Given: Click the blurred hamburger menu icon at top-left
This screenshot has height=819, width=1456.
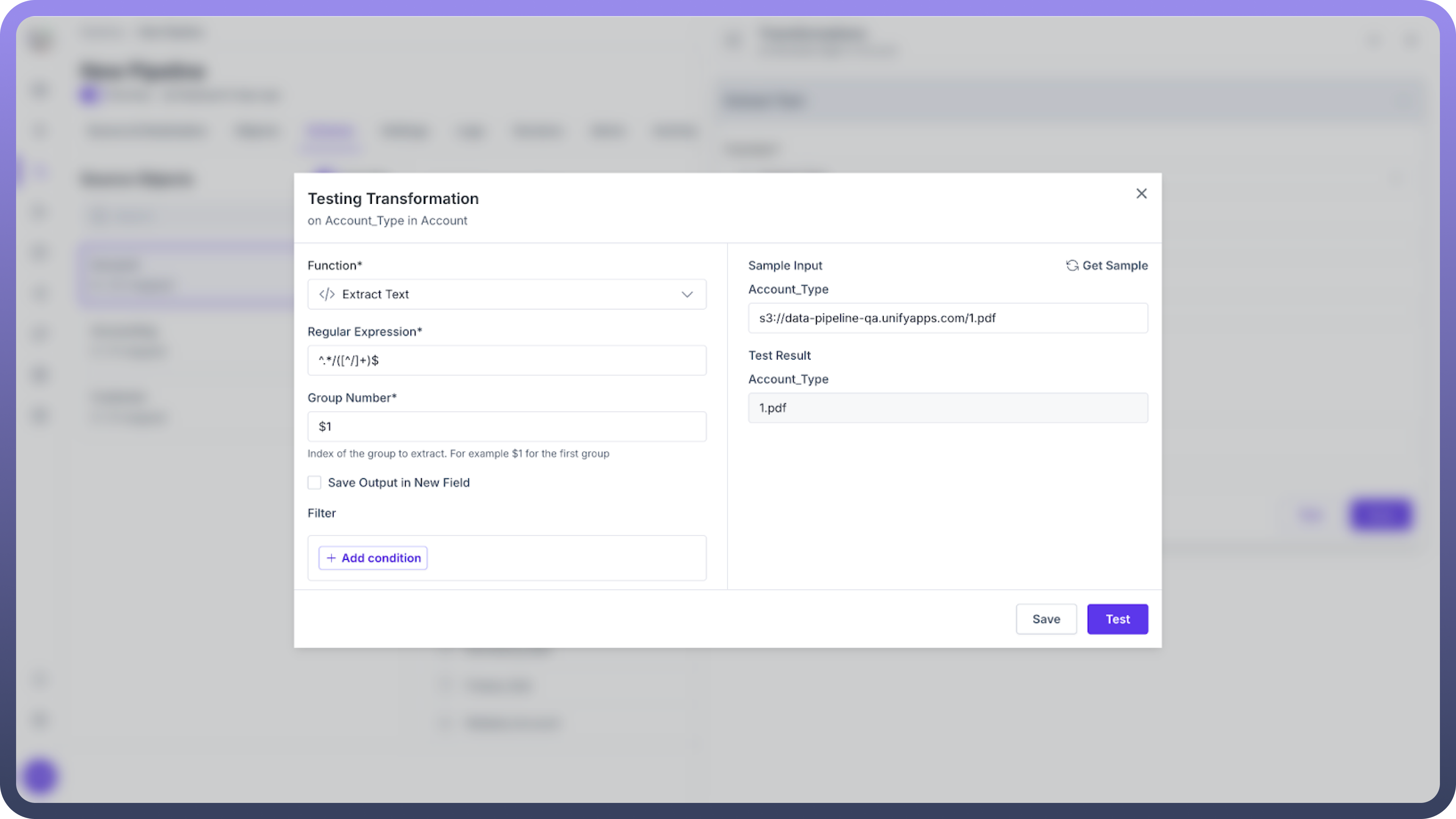Looking at the screenshot, I should [41, 41].
